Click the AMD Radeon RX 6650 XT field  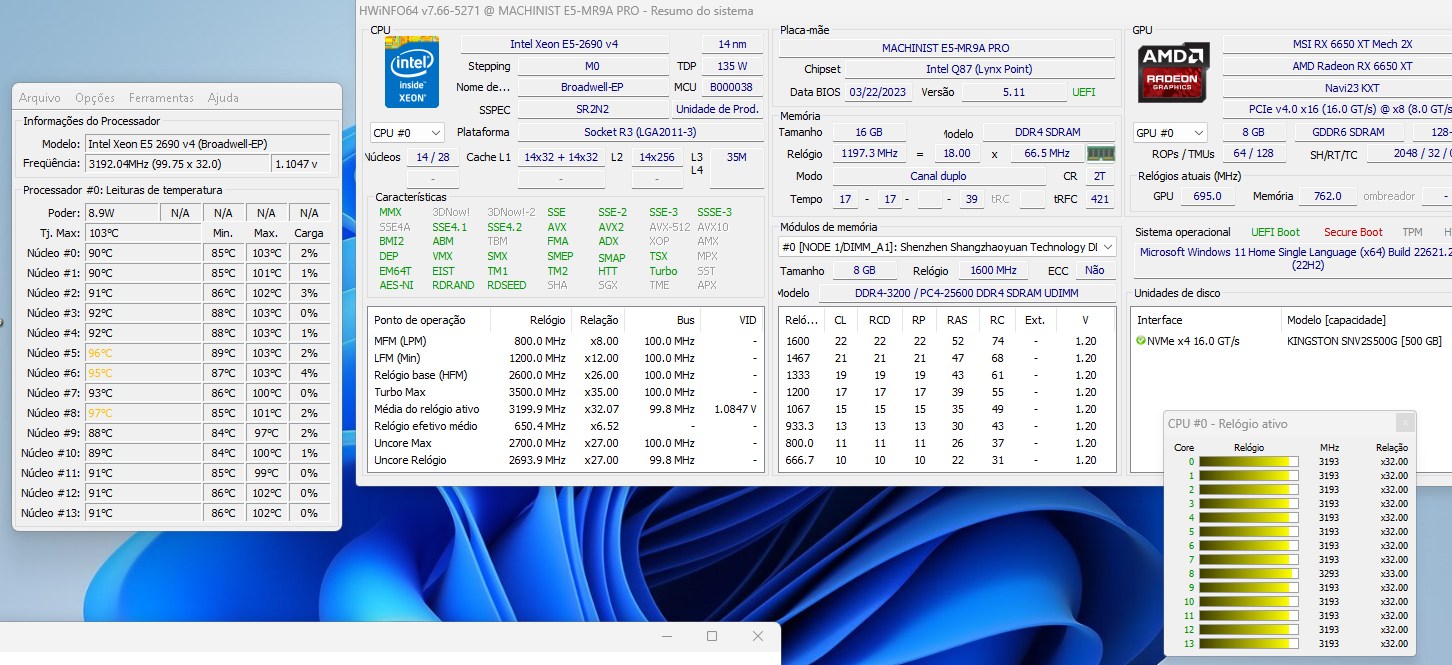coord(1337,66)
